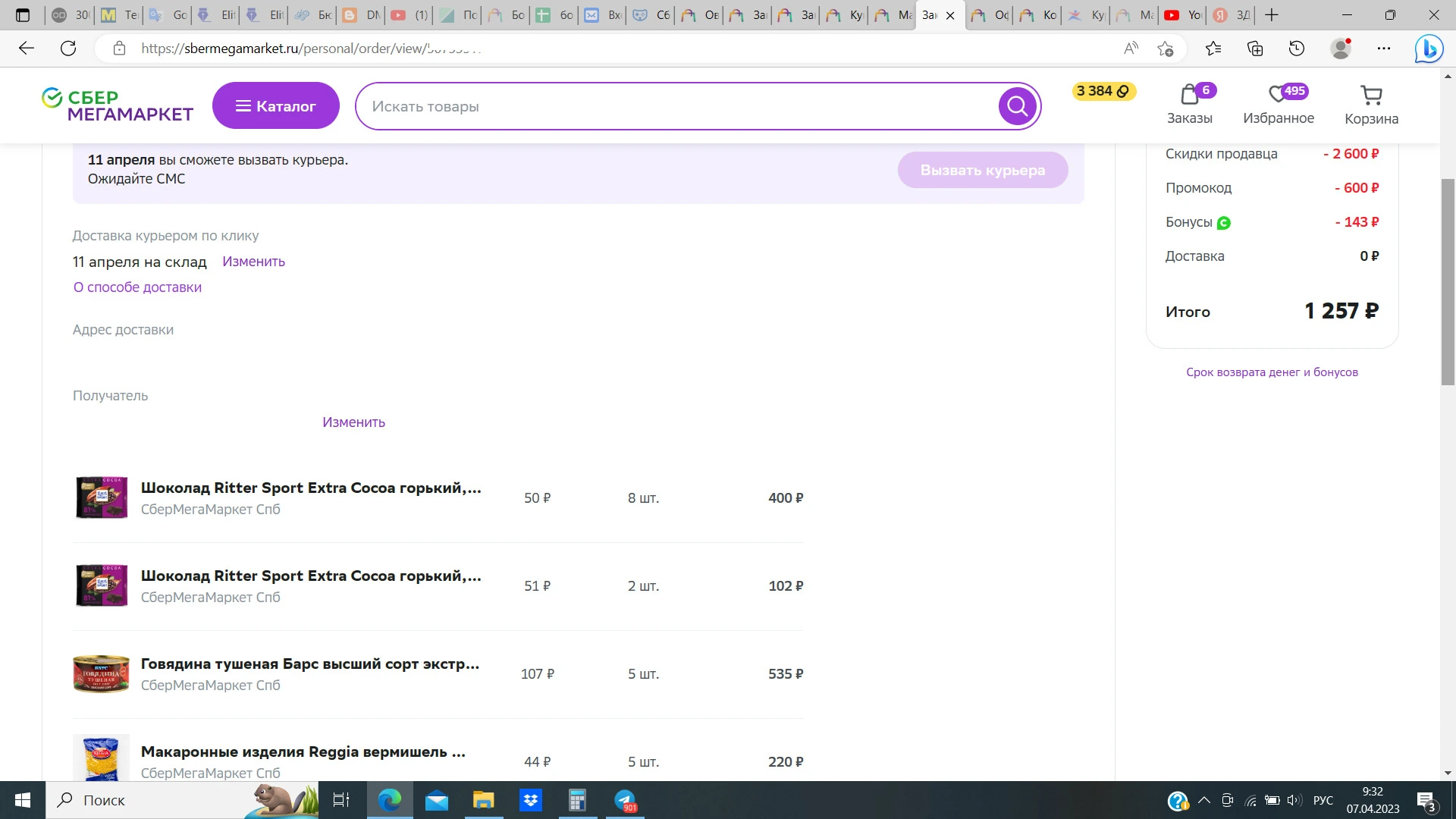Image resolution: width=1456 pixels, height=819 pixels.
Task: Click the volume icon in system tray
Action: tap(1294, 800)
